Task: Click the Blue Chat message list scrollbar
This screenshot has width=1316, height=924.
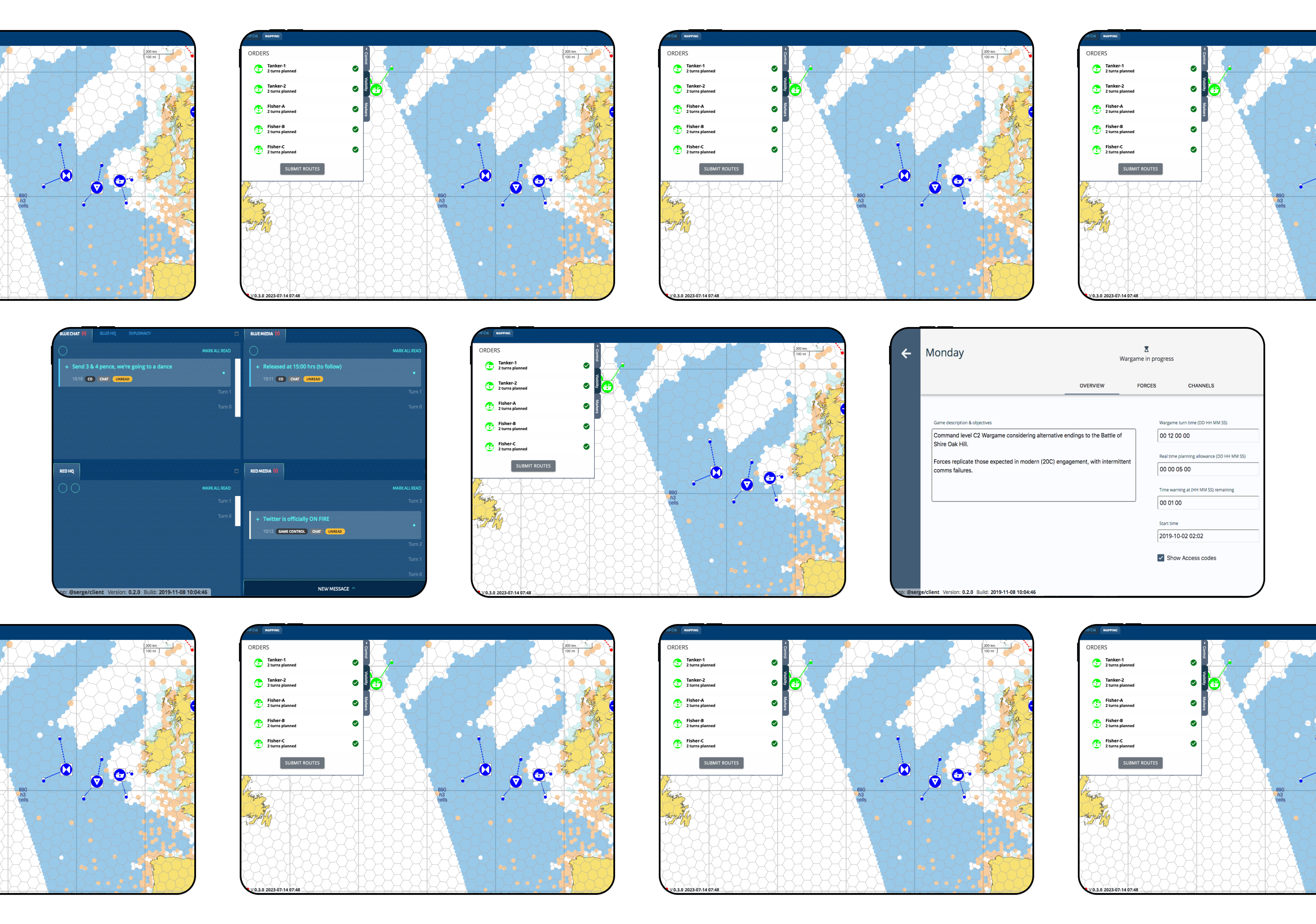Action: point(238,388)
